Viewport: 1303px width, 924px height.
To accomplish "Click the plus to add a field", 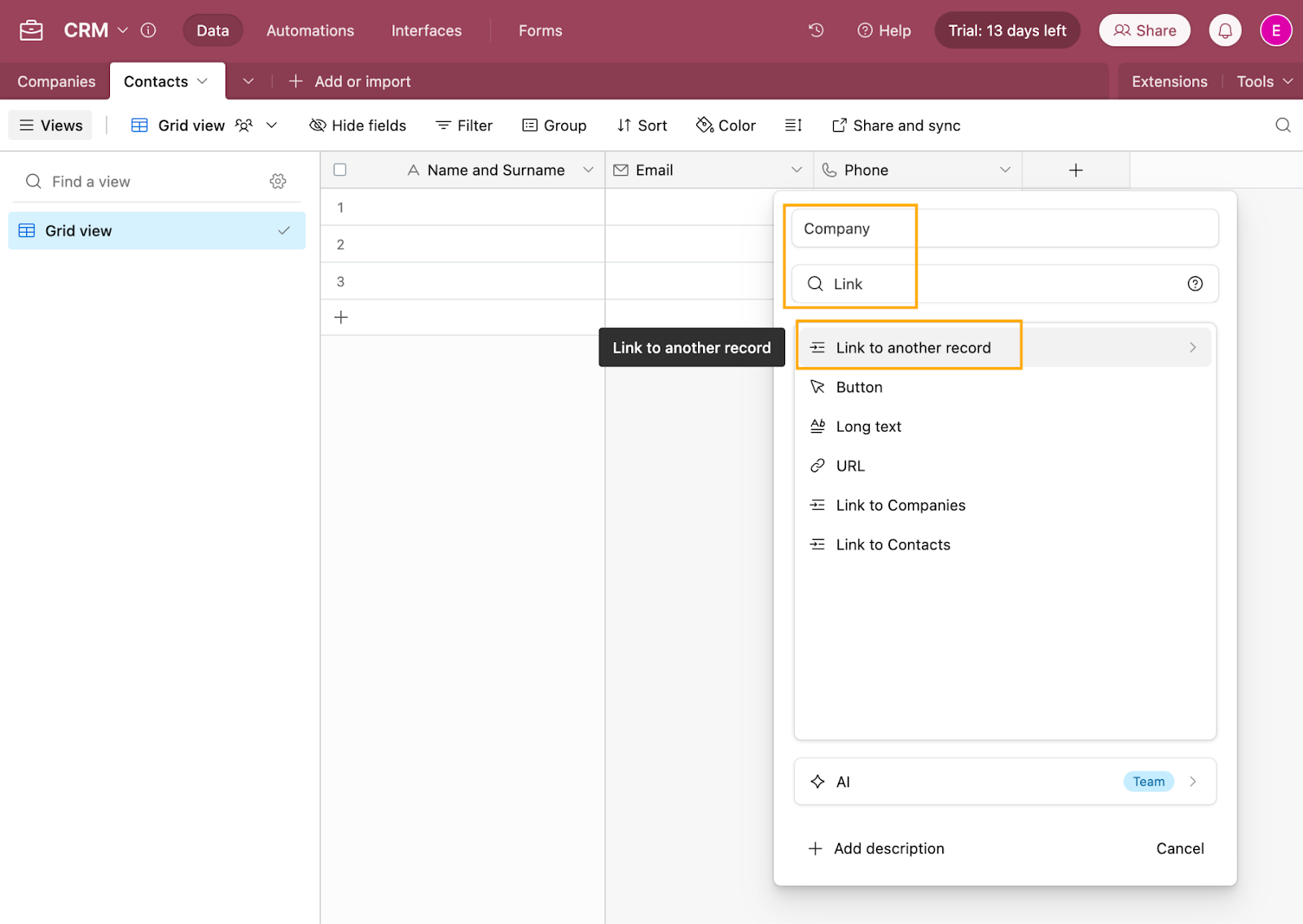I will (1076, 170).
